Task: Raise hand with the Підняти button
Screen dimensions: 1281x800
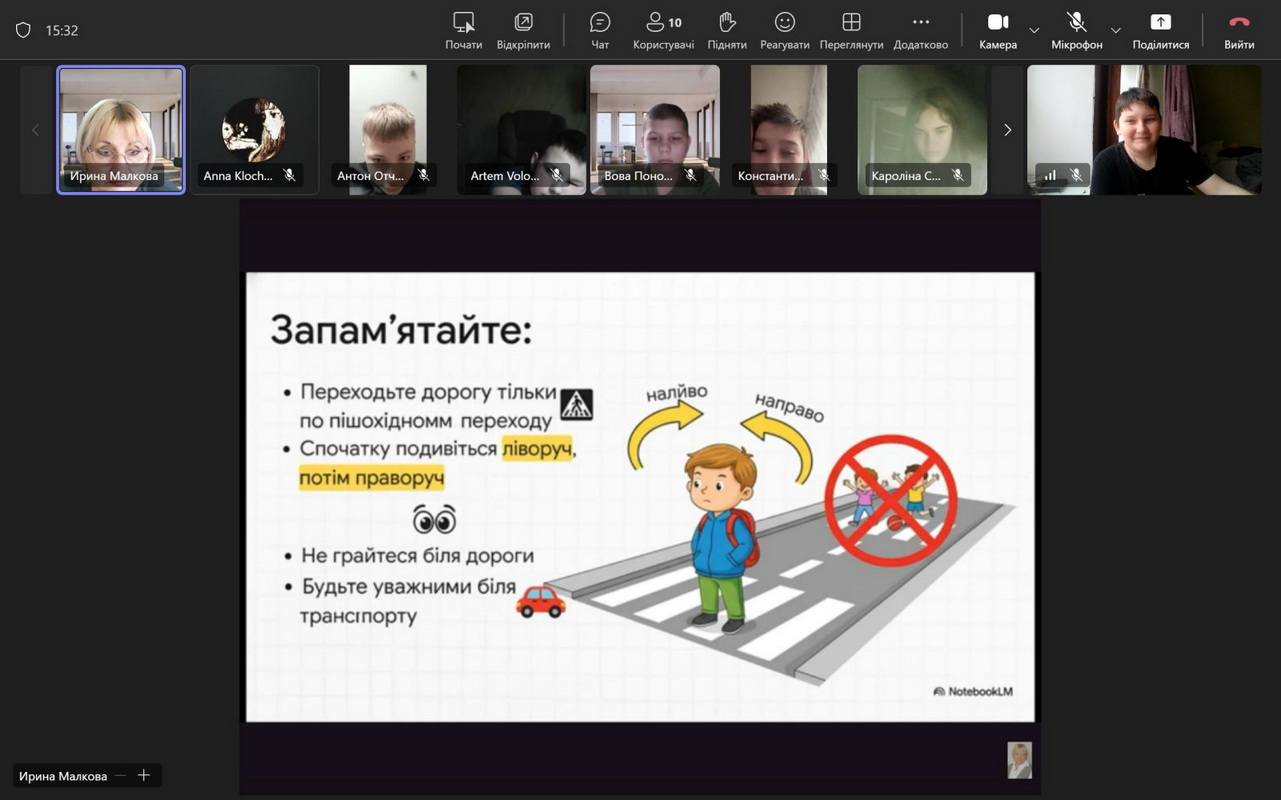Action: point(727,30)
